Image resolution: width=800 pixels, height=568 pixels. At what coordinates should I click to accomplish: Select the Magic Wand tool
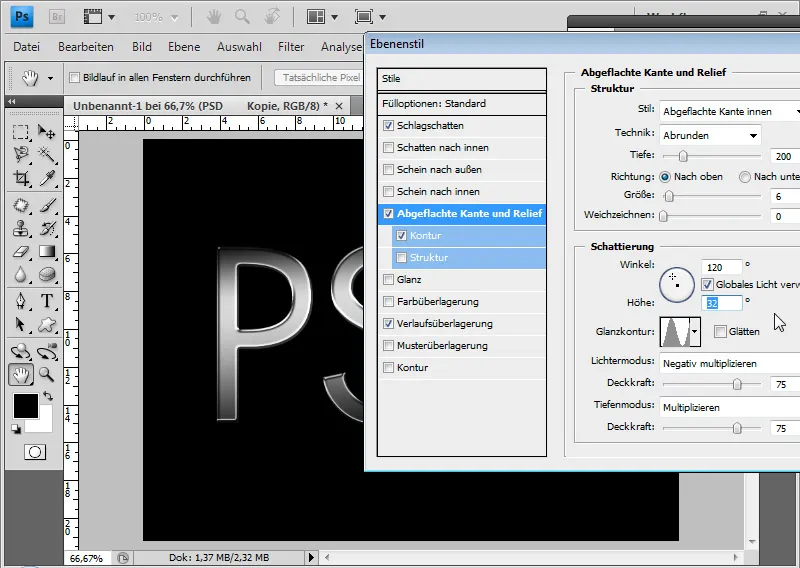[46, 154]
